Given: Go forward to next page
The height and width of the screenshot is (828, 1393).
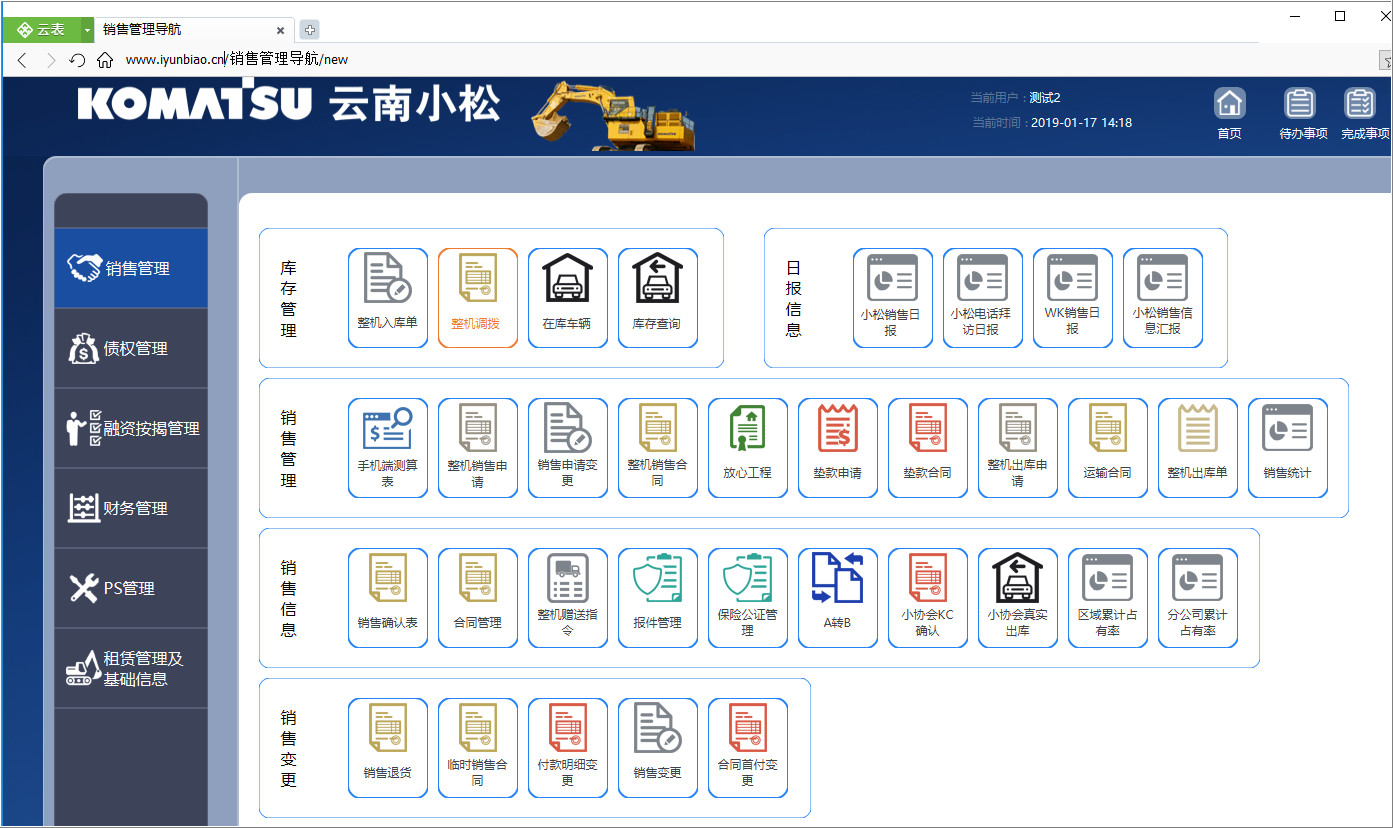Looking at the screenshot, I should click(x=51, y=60).
